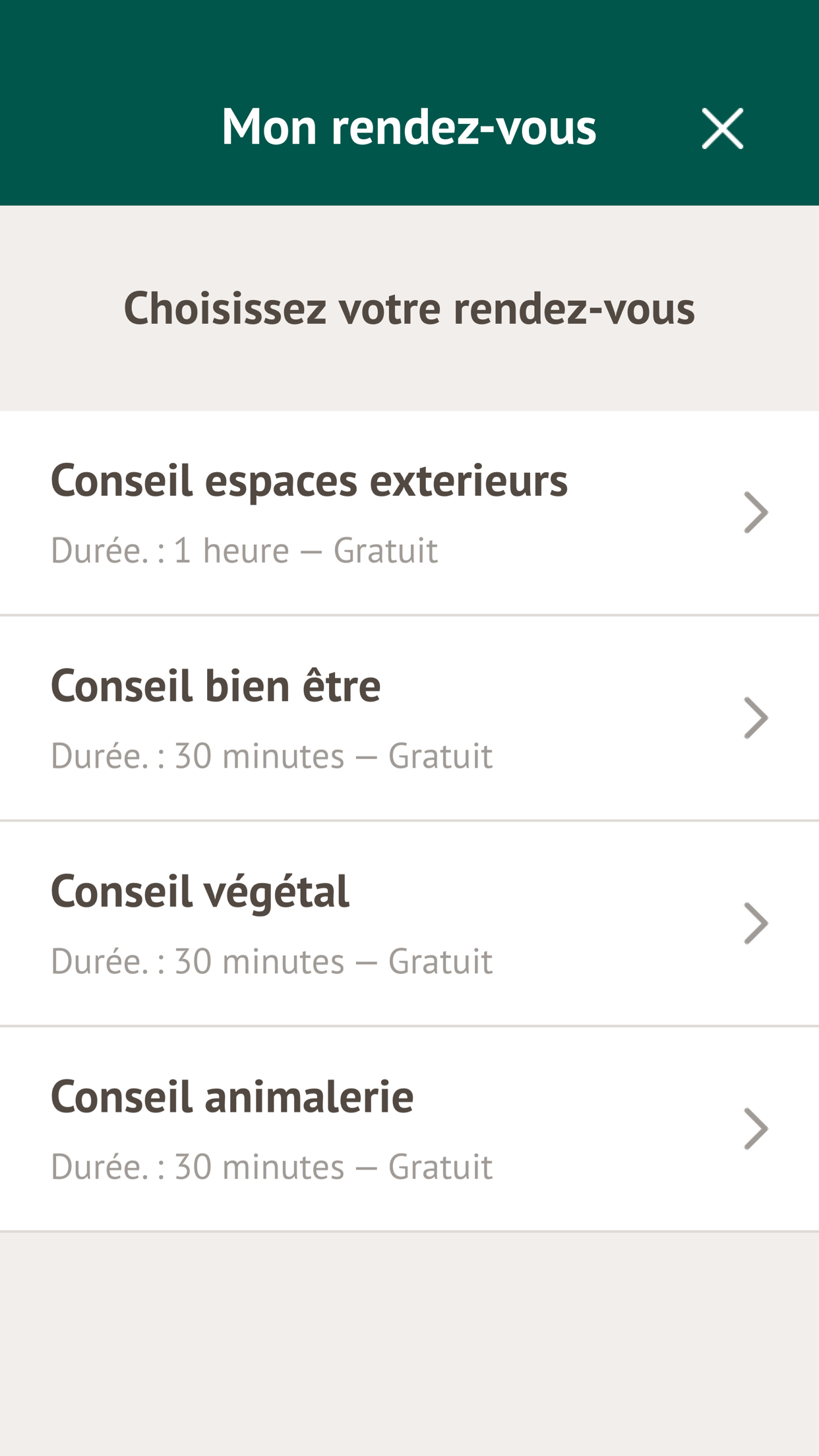Tap 30 minutes duration under Conseil animalerie
The image size is (819, 1456).
tap(259, 1167)
